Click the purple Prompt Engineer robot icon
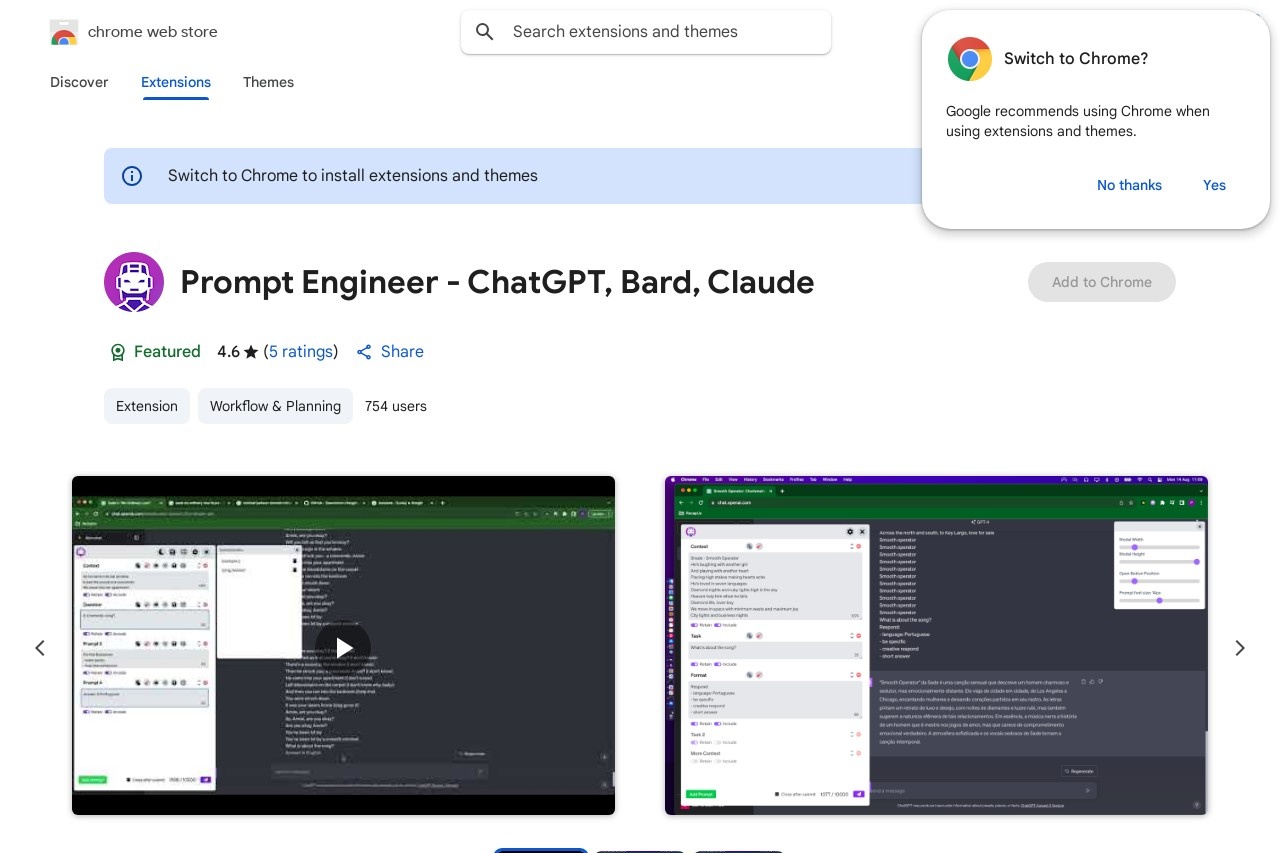Image resolution: width=1280 pixels, height=853 pixels. tap(134, 282)
